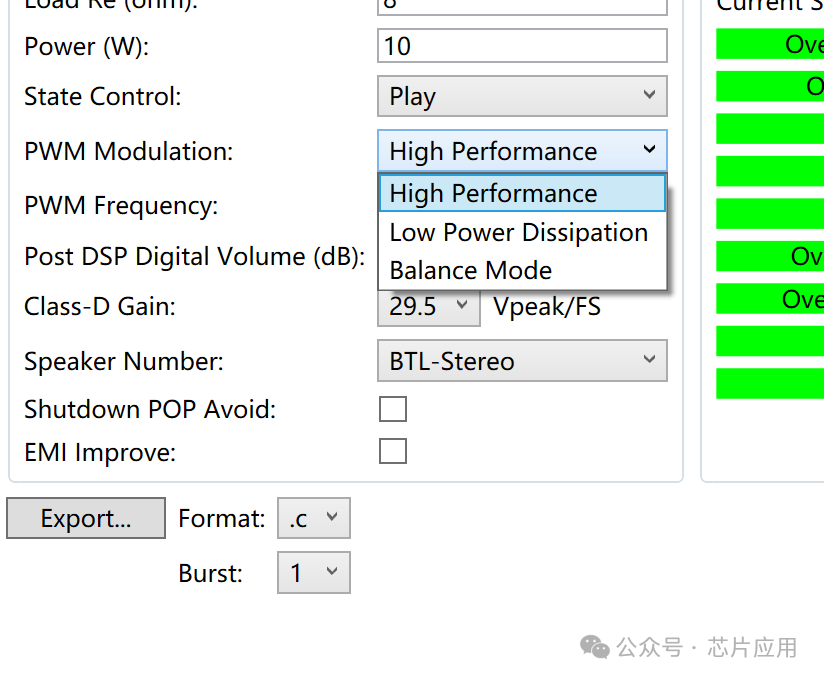824x680 pixels.
Task: Tick the EMI Improve checkbox
Action: (393, 452)
